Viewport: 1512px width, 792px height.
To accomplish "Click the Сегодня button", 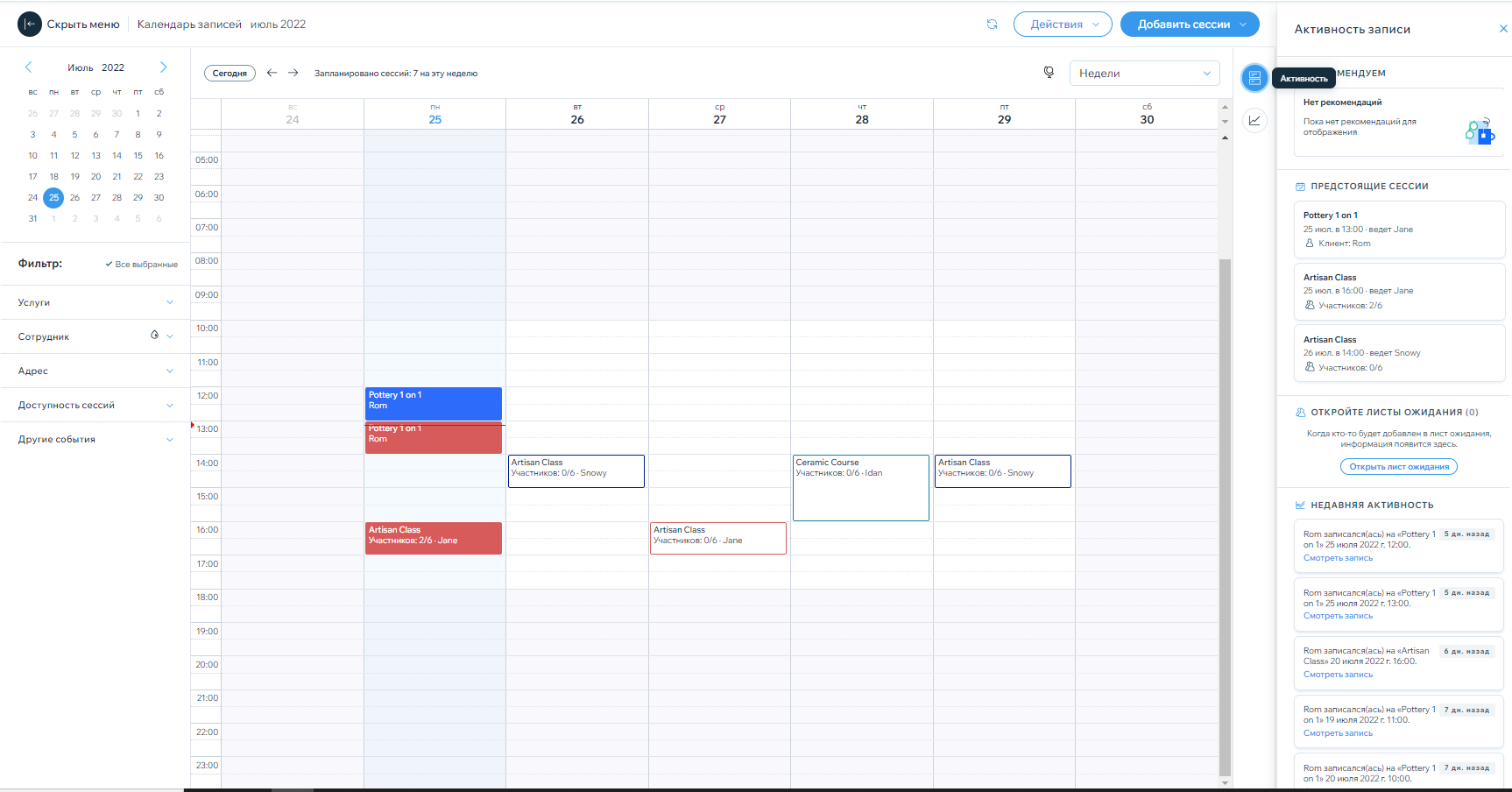I will [x=230, y=74].
